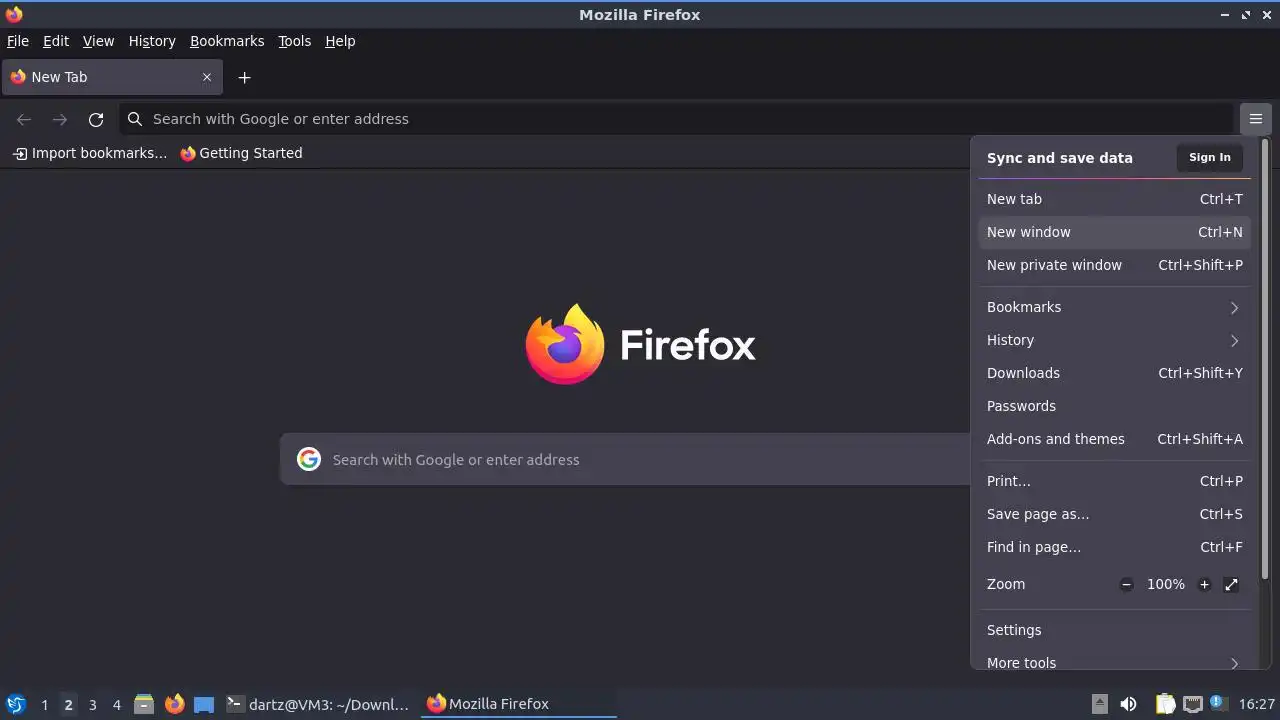
Task: Click the back navigation arrow
Action: point(24,119)
